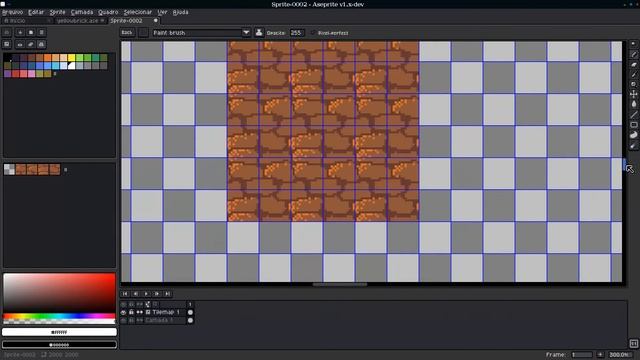The width and height of the screenshot is (640, 360).
Task: Toggle visibility of Camada 1 layer
Action: coord(124,320)
